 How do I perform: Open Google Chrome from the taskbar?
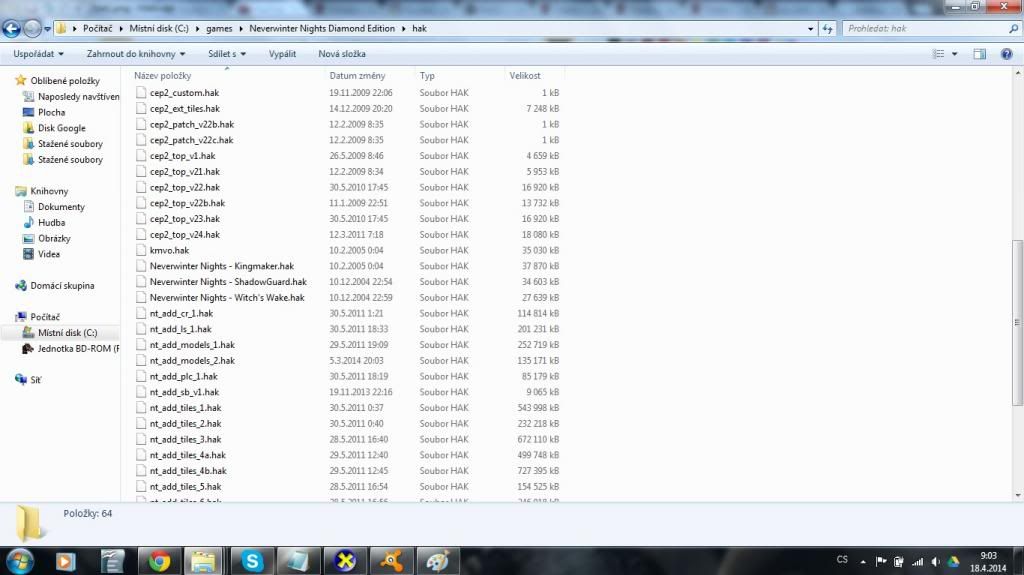159,561
